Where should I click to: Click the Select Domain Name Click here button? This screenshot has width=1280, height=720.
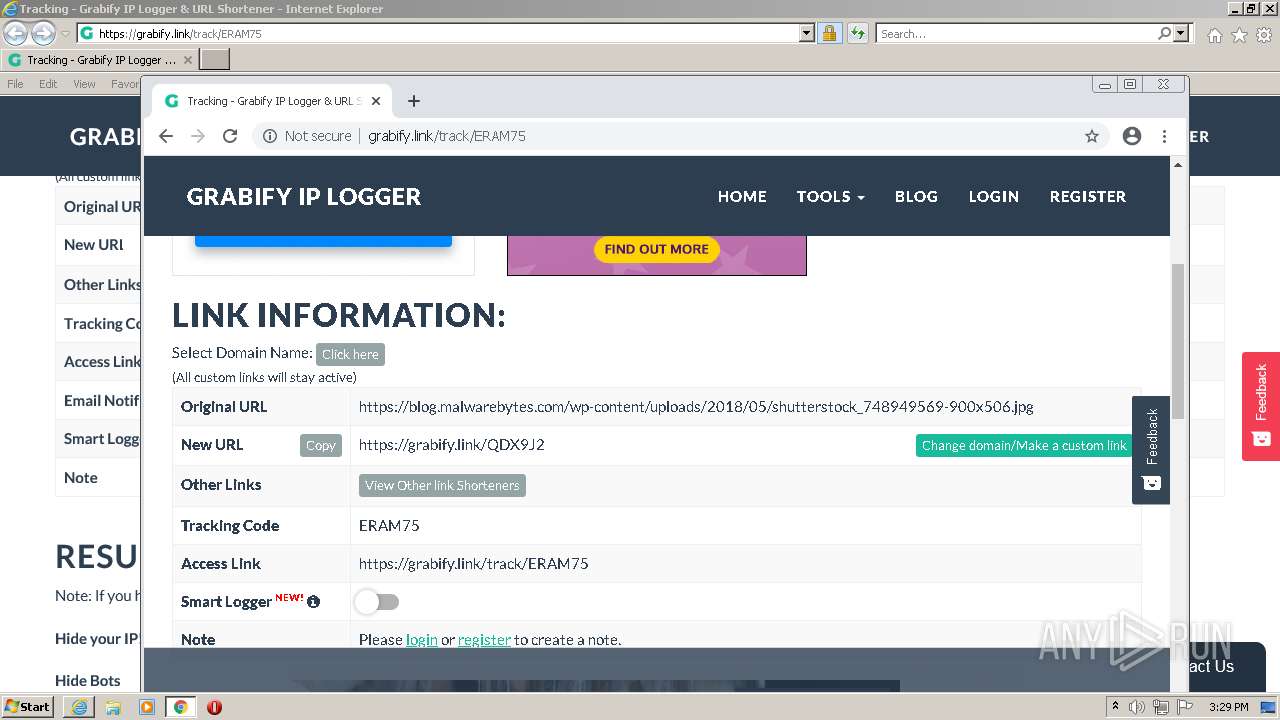350,354
